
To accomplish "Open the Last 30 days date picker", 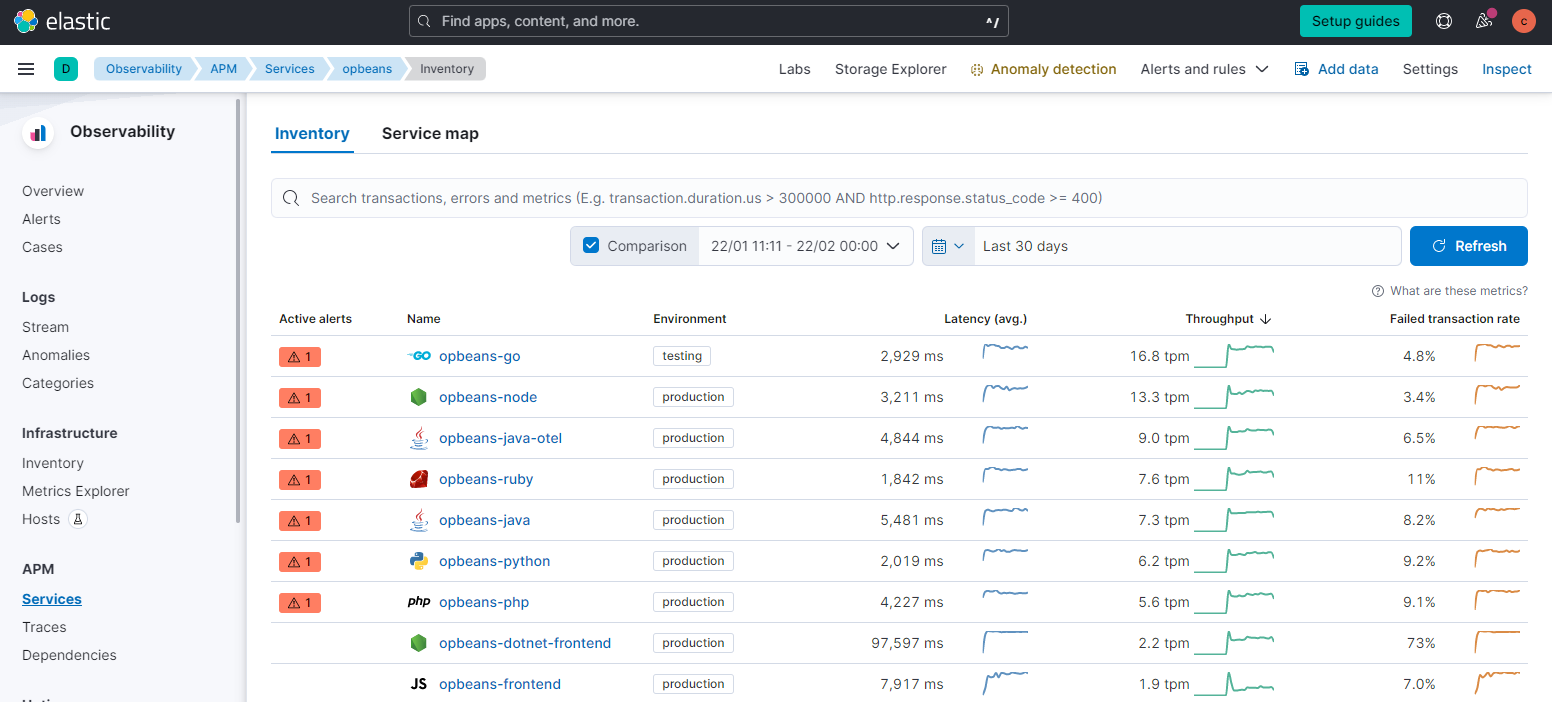I will click(1187, 246).
